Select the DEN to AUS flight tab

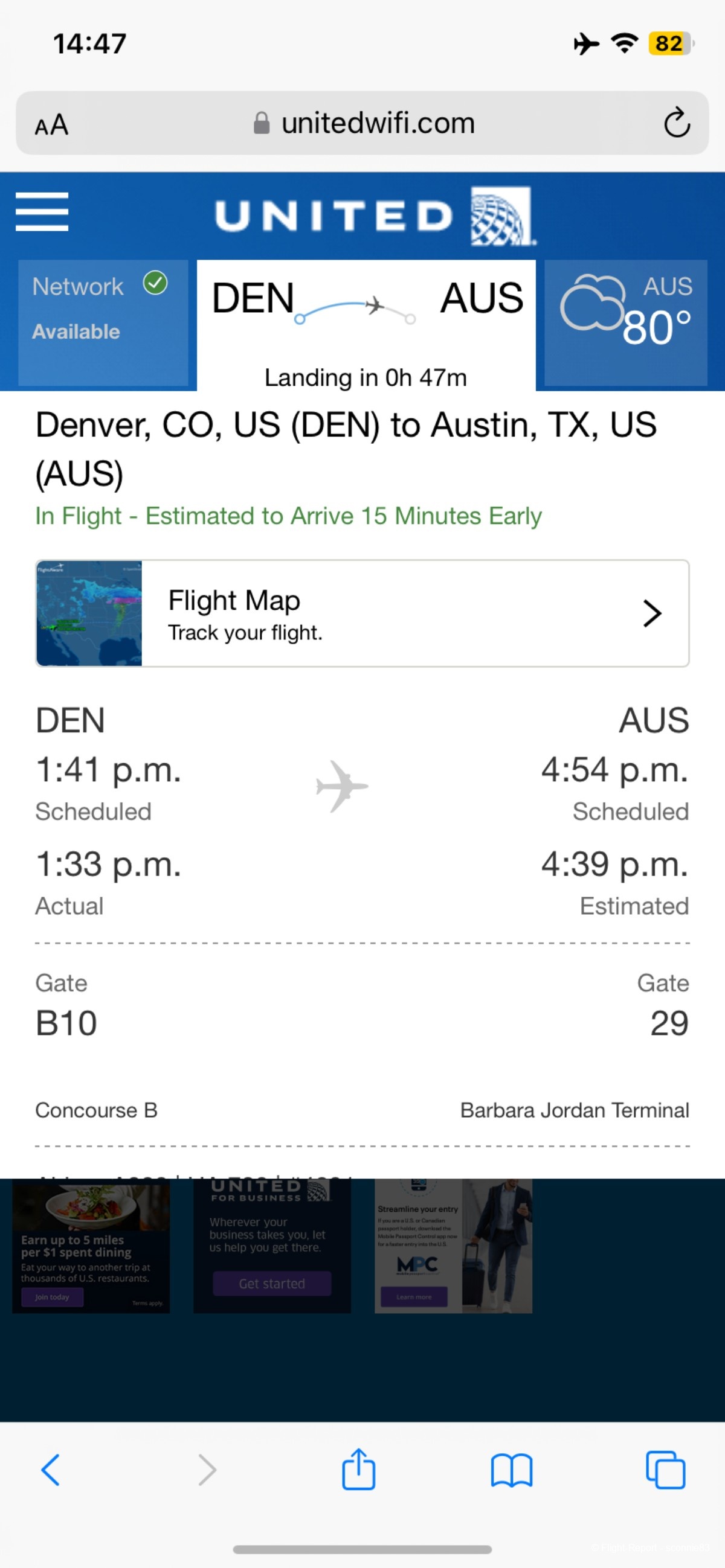[366, 325]
